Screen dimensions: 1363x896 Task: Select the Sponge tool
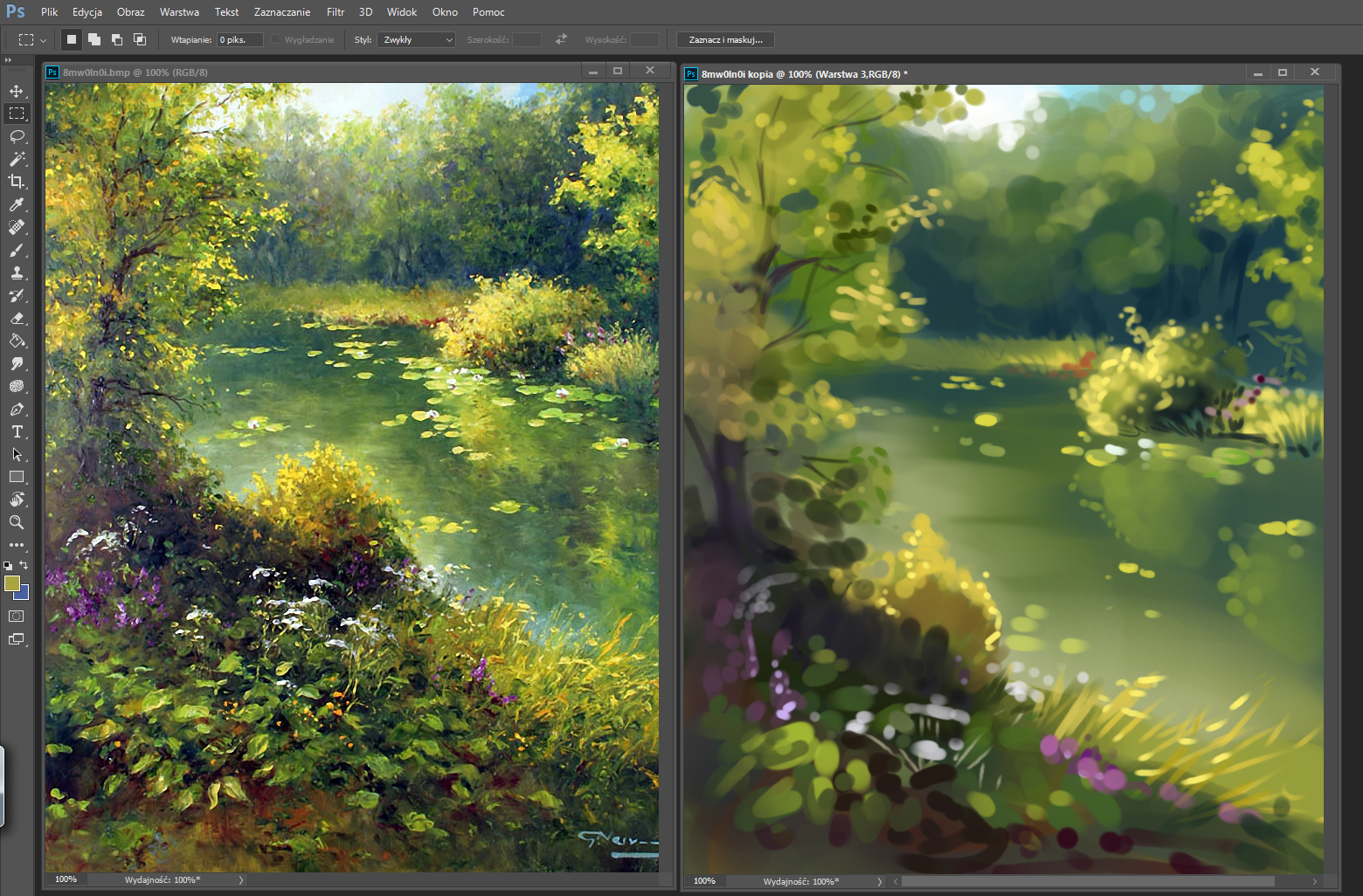(x=17, y=386)
